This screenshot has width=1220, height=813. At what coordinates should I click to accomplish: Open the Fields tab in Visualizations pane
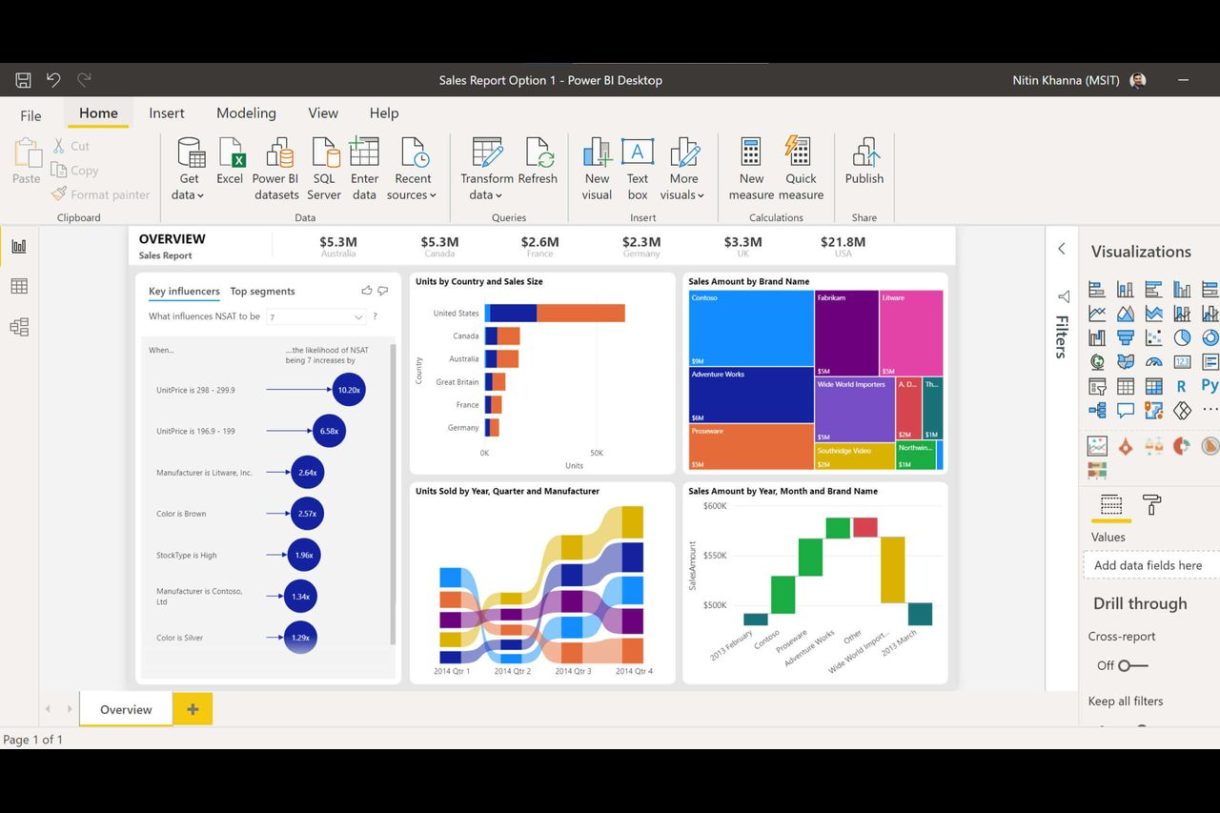[1111, 505]
